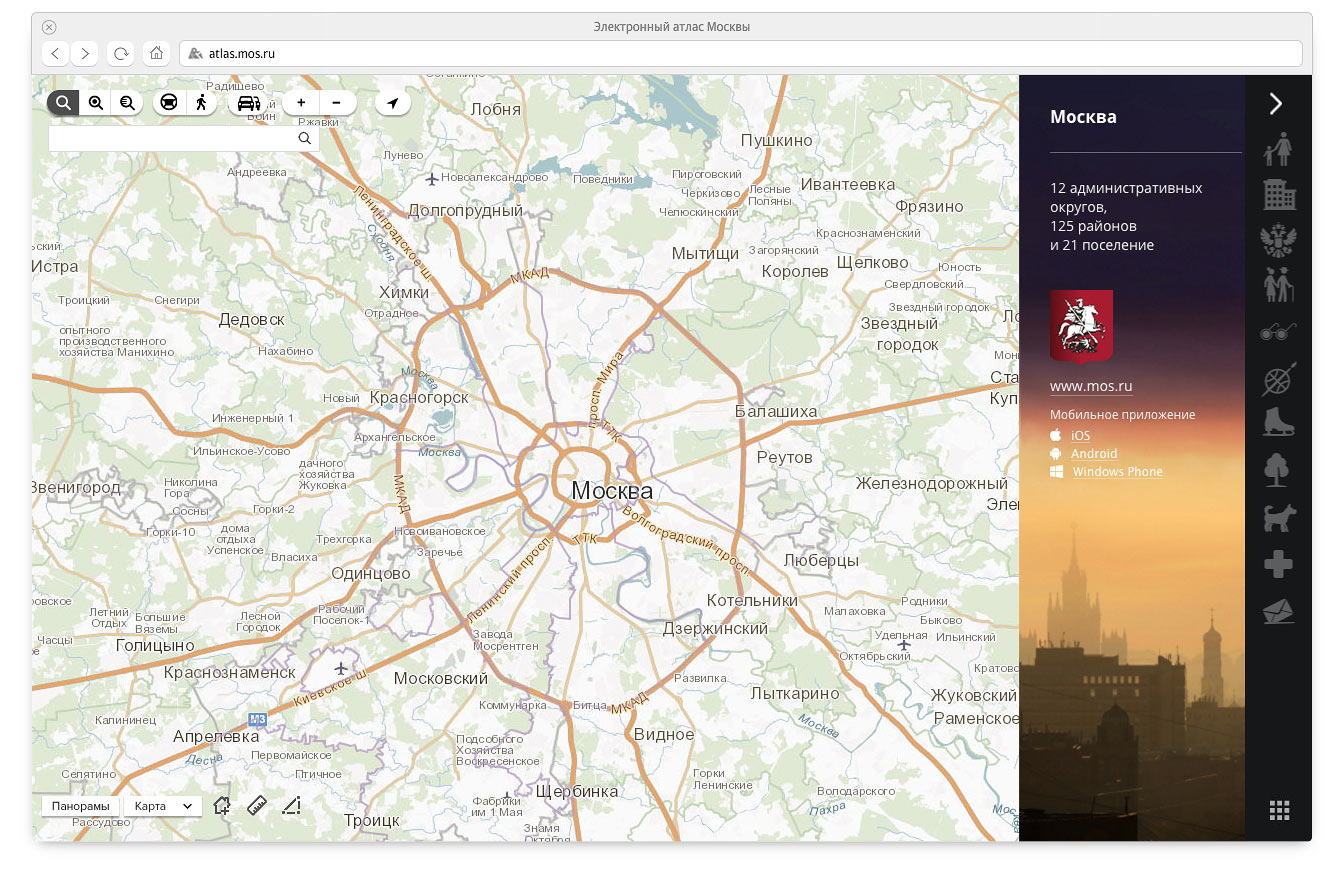1344x879 pixels.
Task: Open the eagle emblem government category
Action: click(1278, 241)
